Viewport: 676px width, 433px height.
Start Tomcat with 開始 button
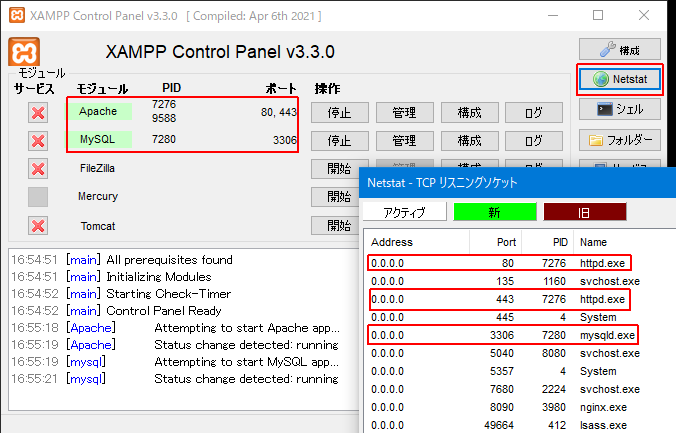335,226
